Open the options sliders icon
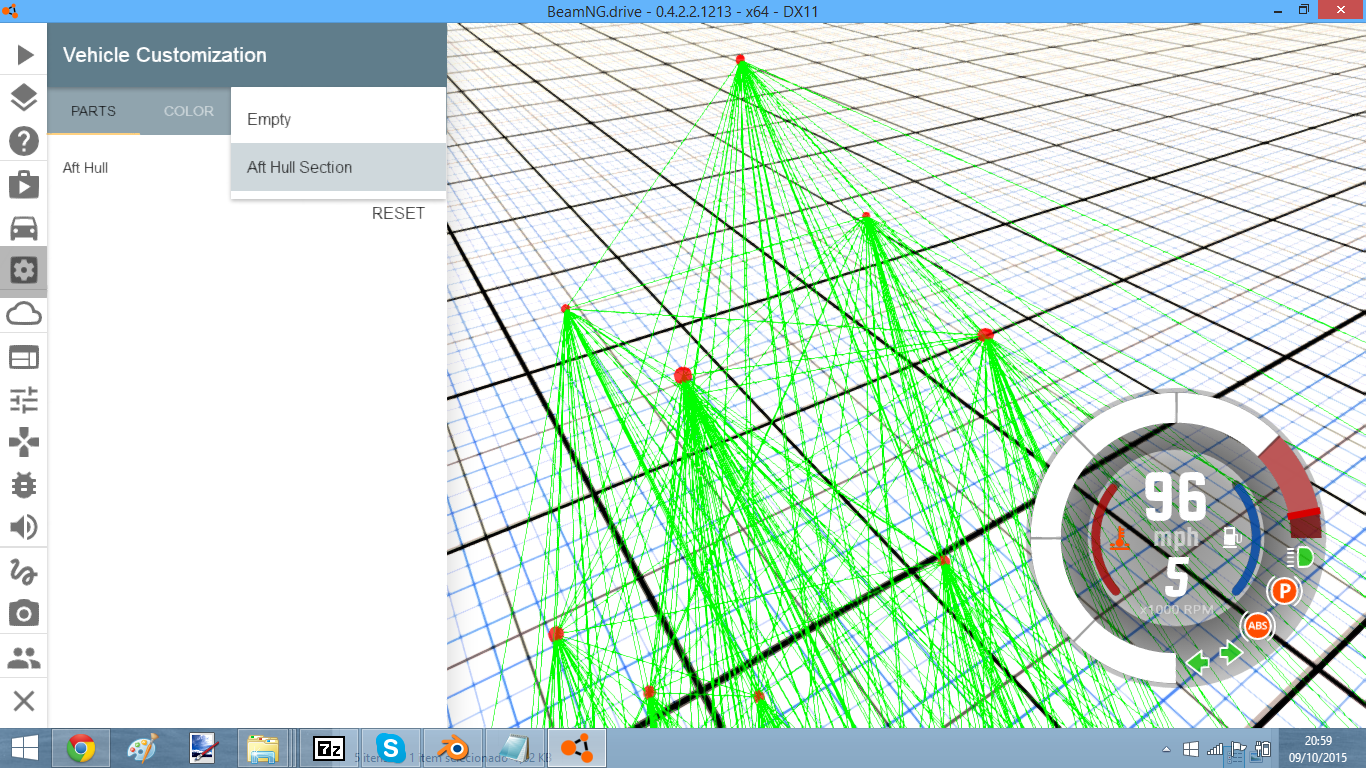 click(x=24, y=400)
